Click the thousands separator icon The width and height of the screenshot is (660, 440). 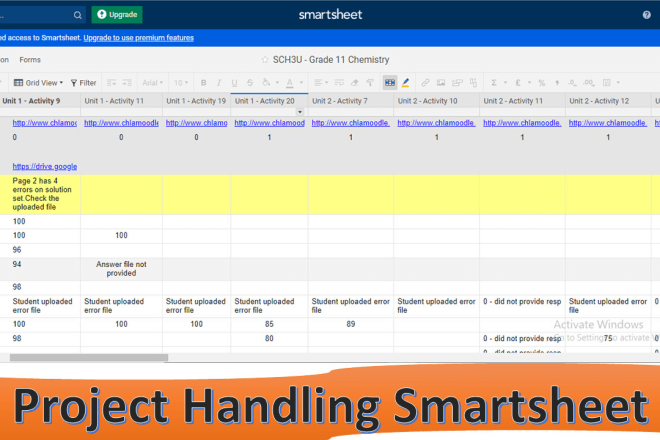pyautogui.click(x=557, y=83)
